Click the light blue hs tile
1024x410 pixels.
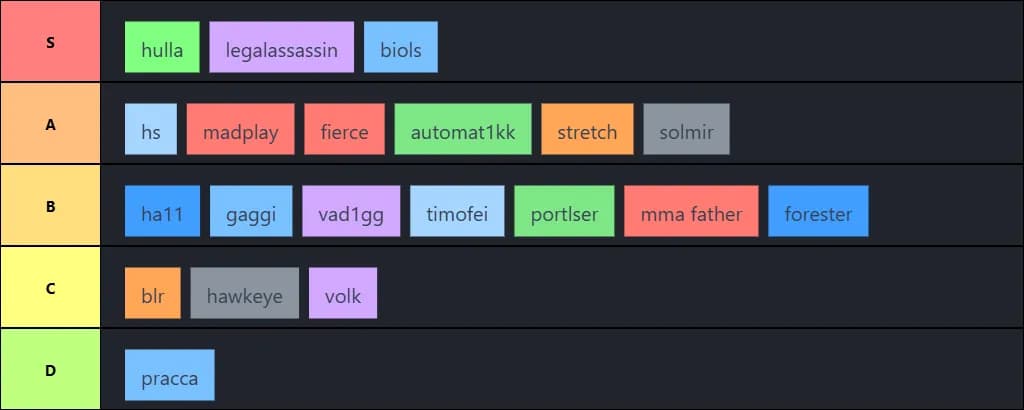pyautogui.click(x=151, y=130)
